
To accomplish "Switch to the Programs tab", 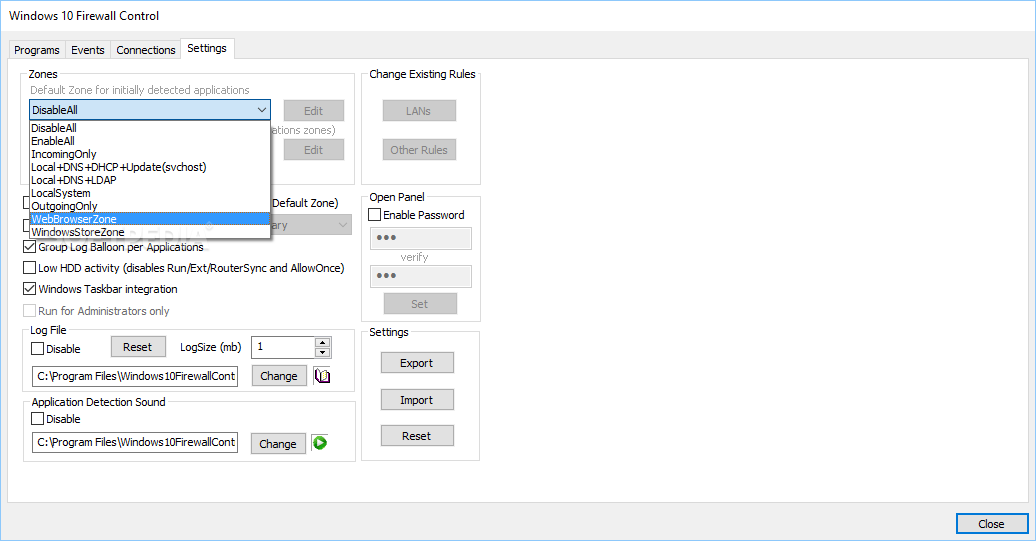I will click(x=37, y=50).
